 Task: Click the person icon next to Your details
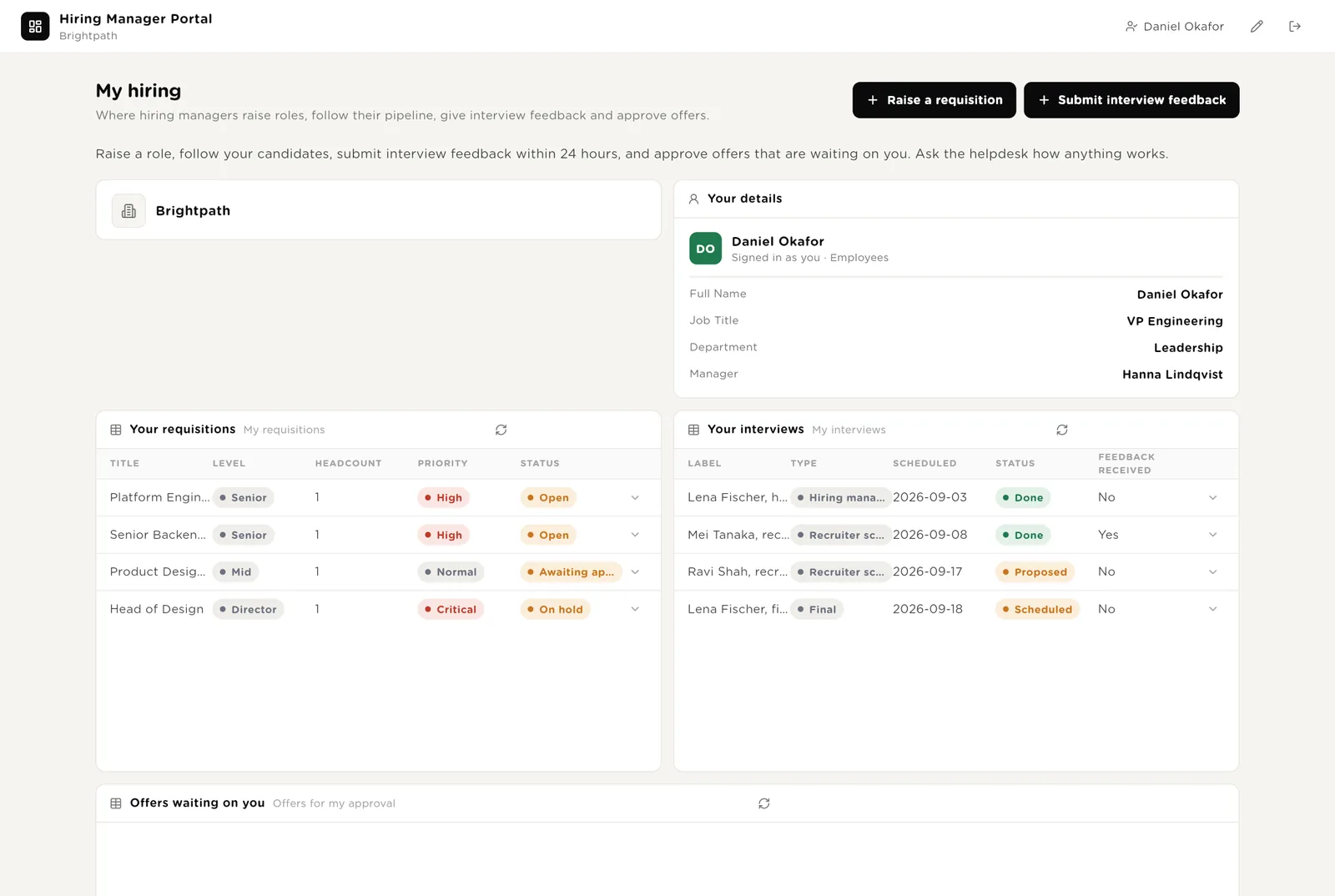coord(693,199)
